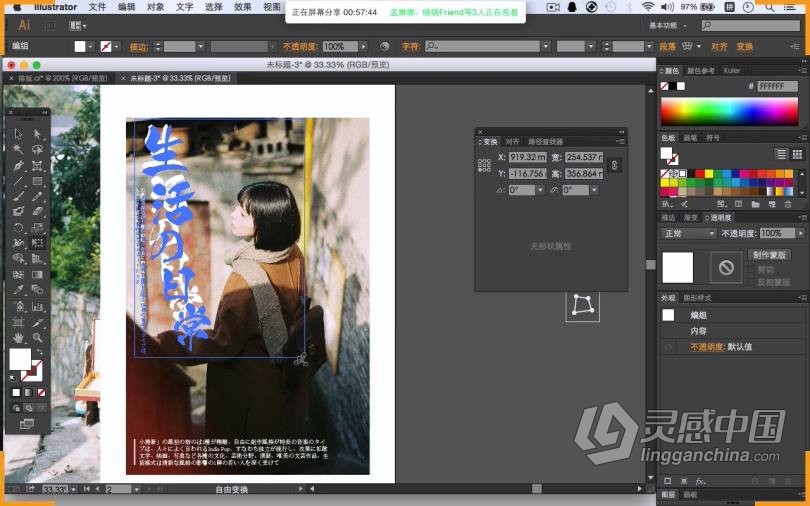The width and height of the screenshot is (810, 506).
Task: Select the Direct Selection tool
Action: point(37,134)
